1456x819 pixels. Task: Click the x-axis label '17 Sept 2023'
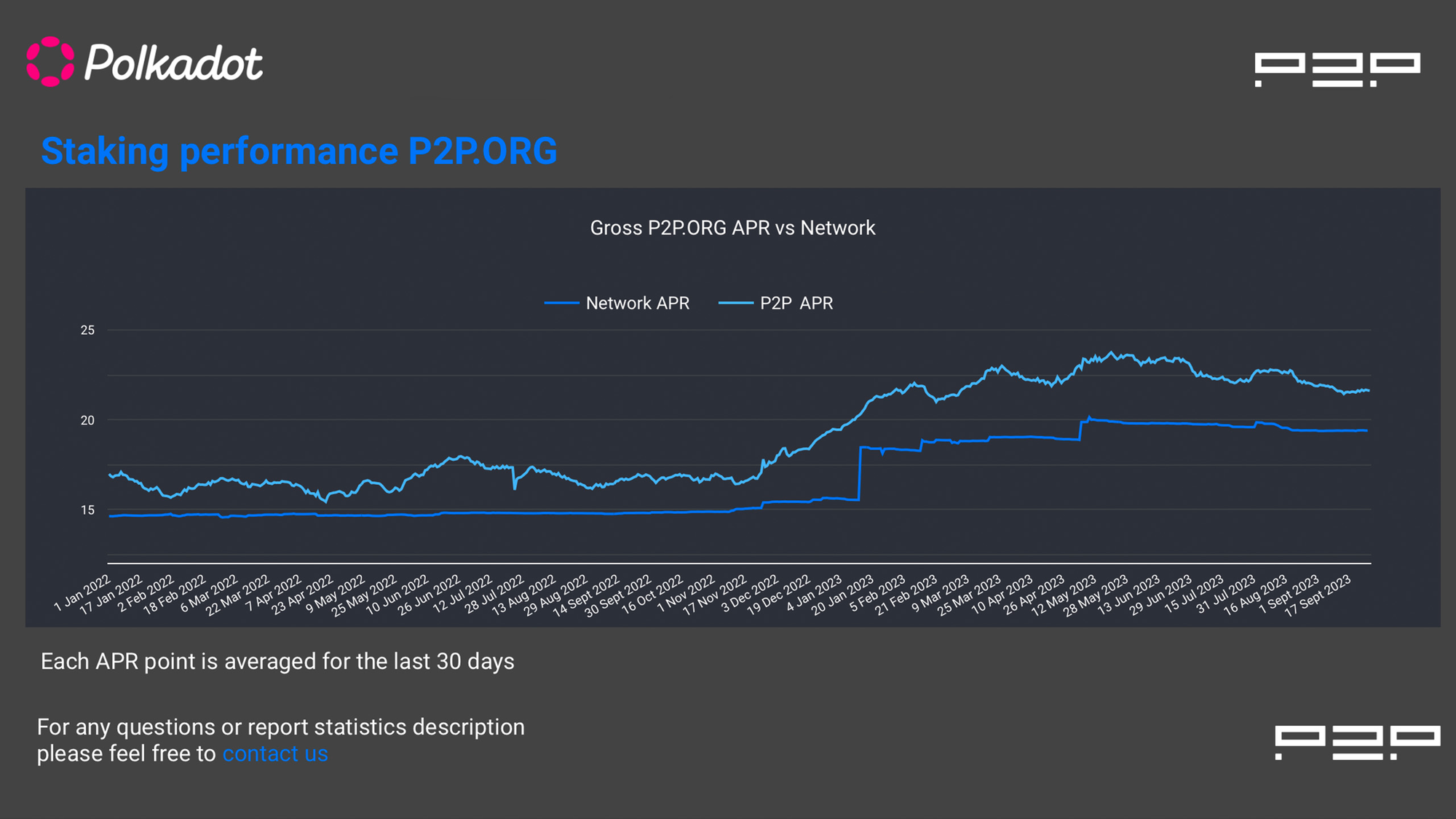[1318, 596]
